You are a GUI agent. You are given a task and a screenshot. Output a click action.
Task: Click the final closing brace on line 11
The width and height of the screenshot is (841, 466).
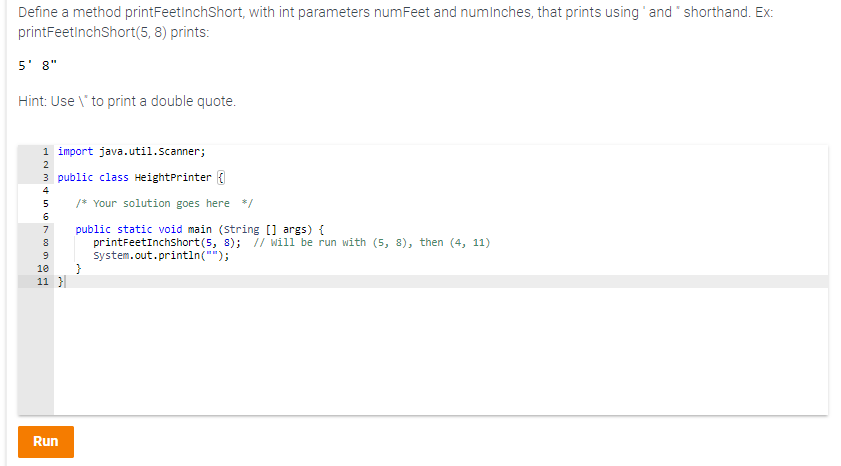tap(61, 282)
